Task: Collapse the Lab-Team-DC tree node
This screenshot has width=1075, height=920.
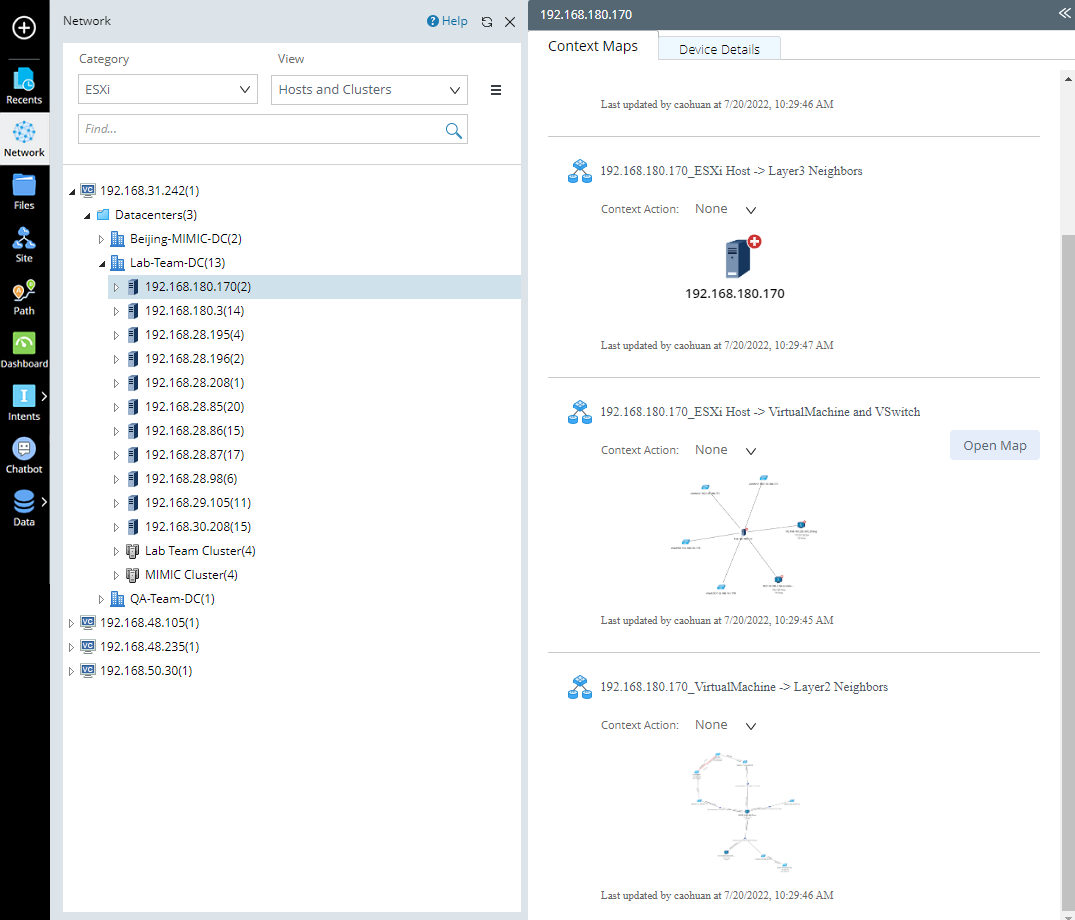Action: coord(101,263)
